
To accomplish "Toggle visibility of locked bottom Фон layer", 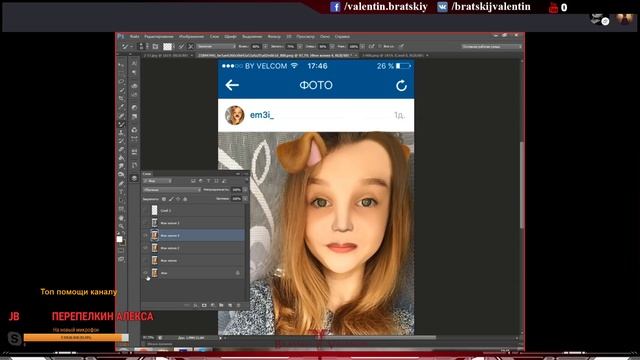I will [146, 273].
